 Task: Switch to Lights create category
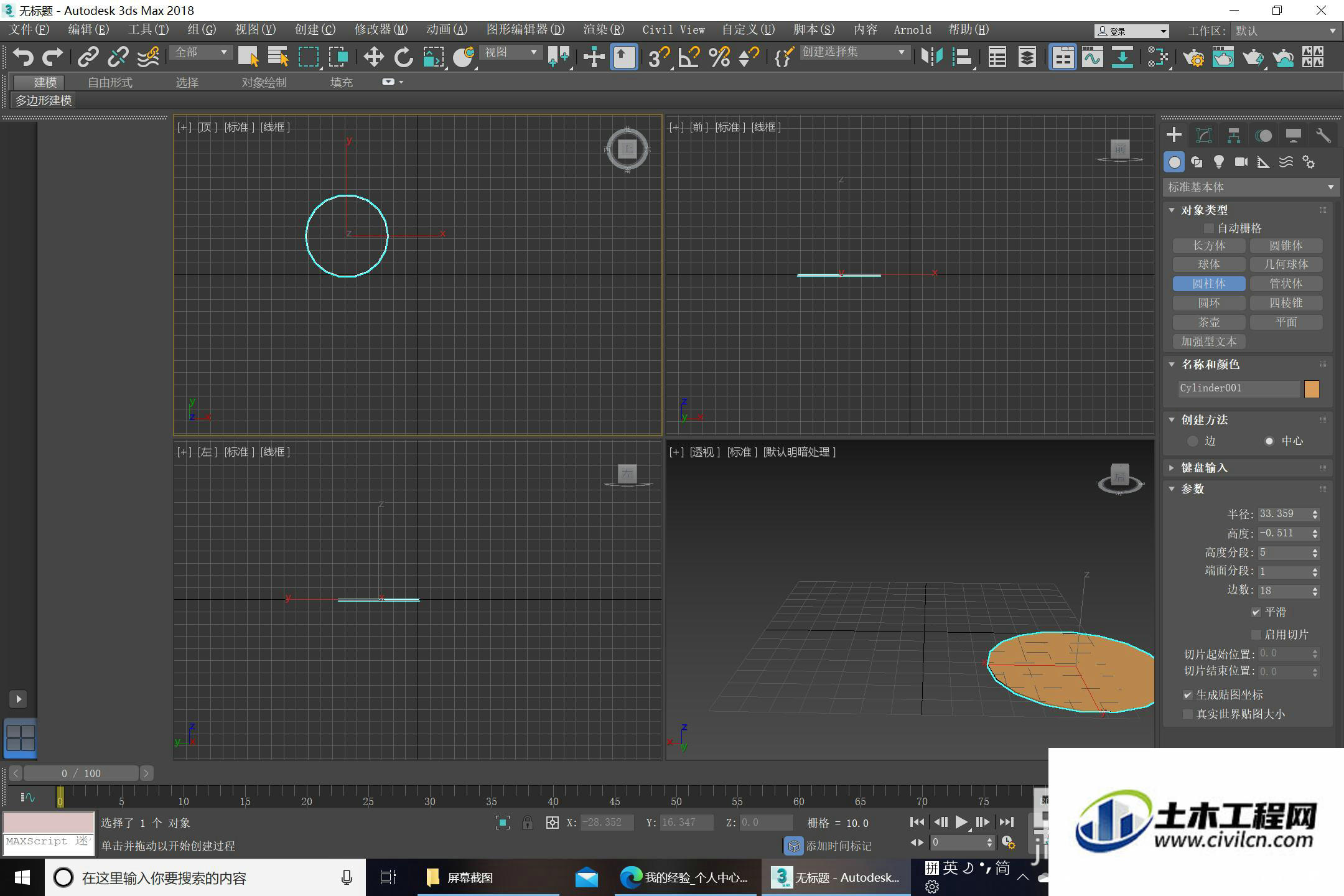(1218, 162)
